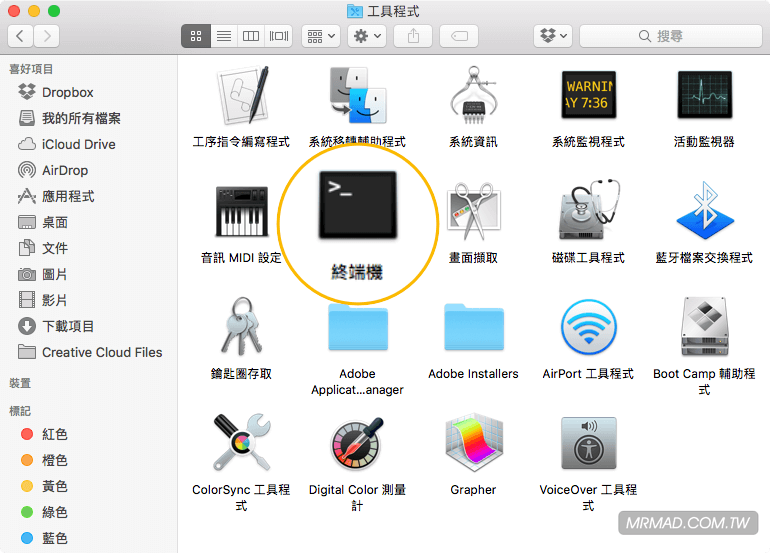Open the AirPort 工具程式 icon
Image resolution: width=770 pixels, height=553 pixels.
click(x=588, y=328)
